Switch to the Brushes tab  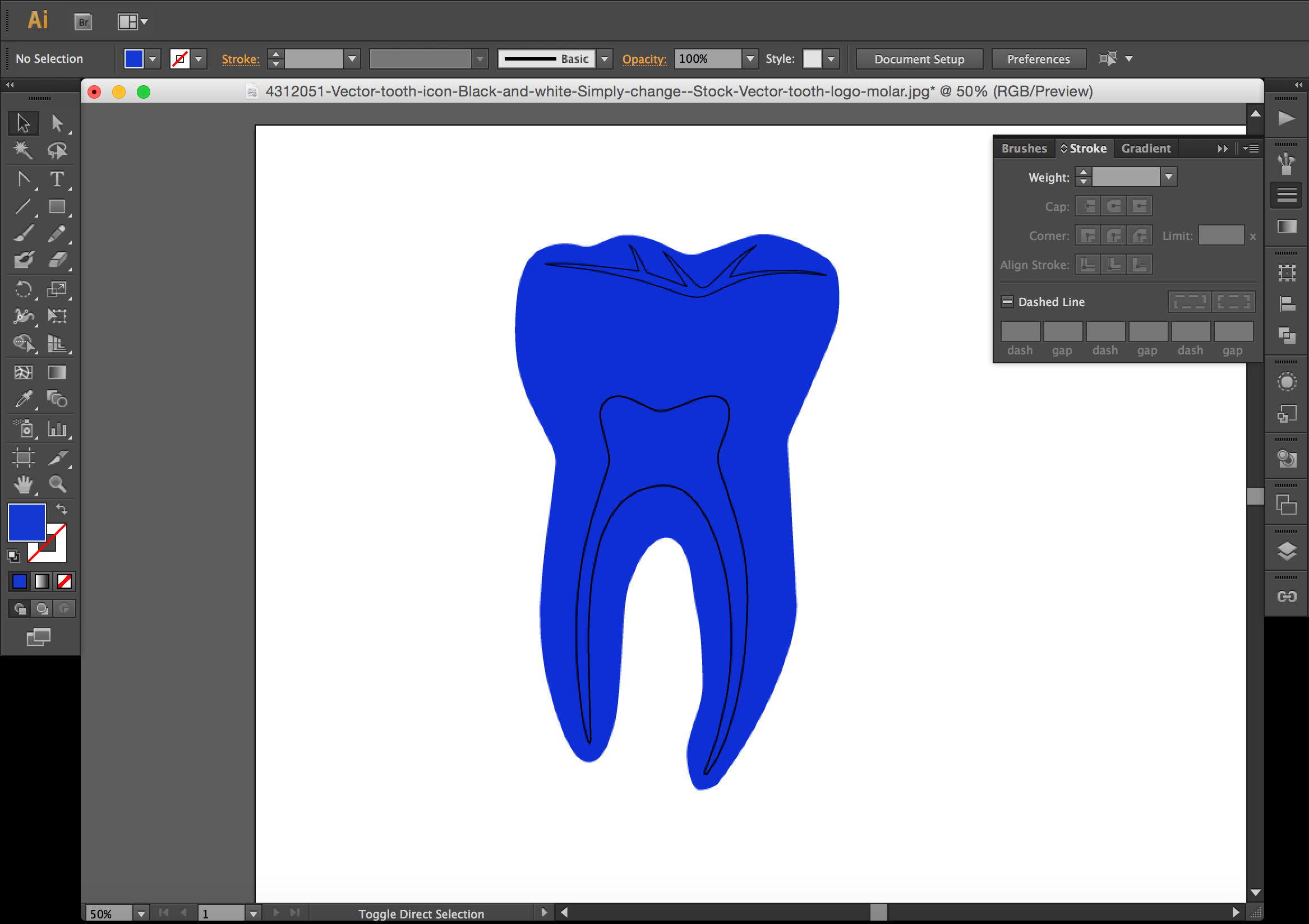1024,149
